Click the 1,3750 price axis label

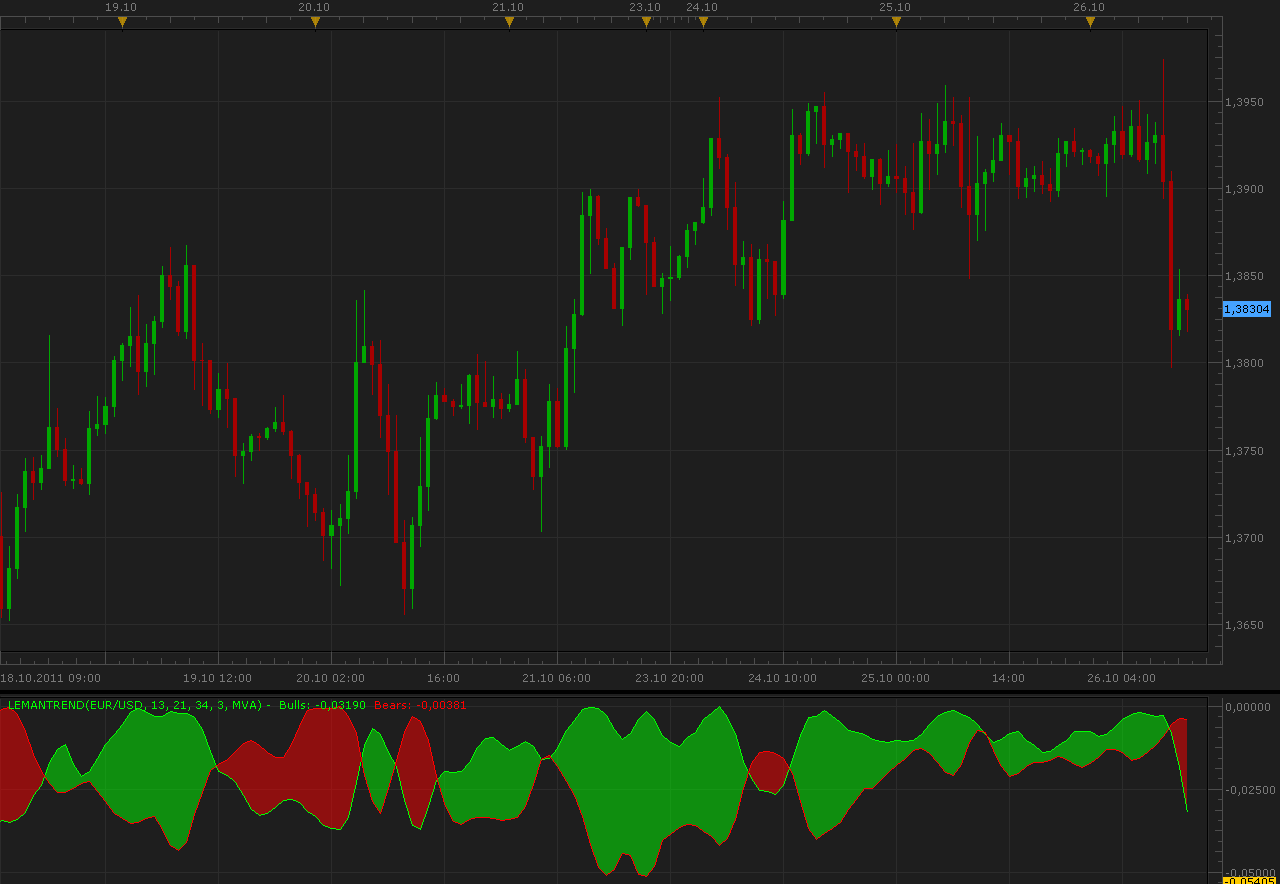click(1246, 451)
